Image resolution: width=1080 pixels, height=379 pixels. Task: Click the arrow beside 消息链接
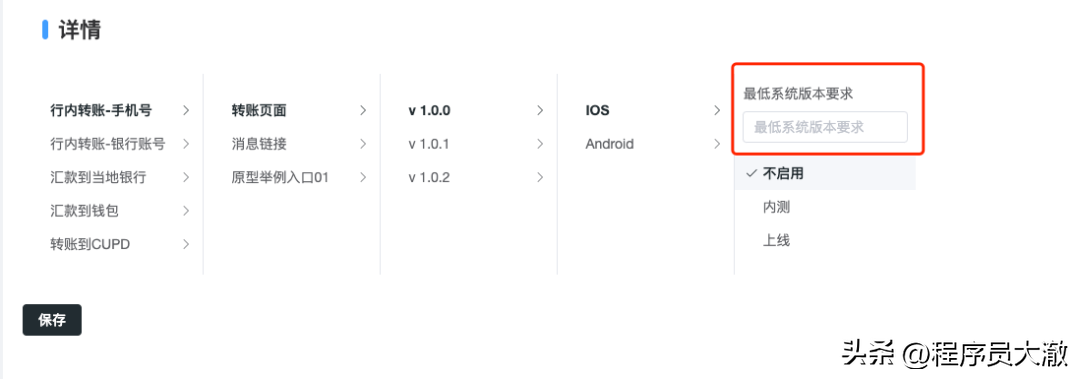[363, 144]
